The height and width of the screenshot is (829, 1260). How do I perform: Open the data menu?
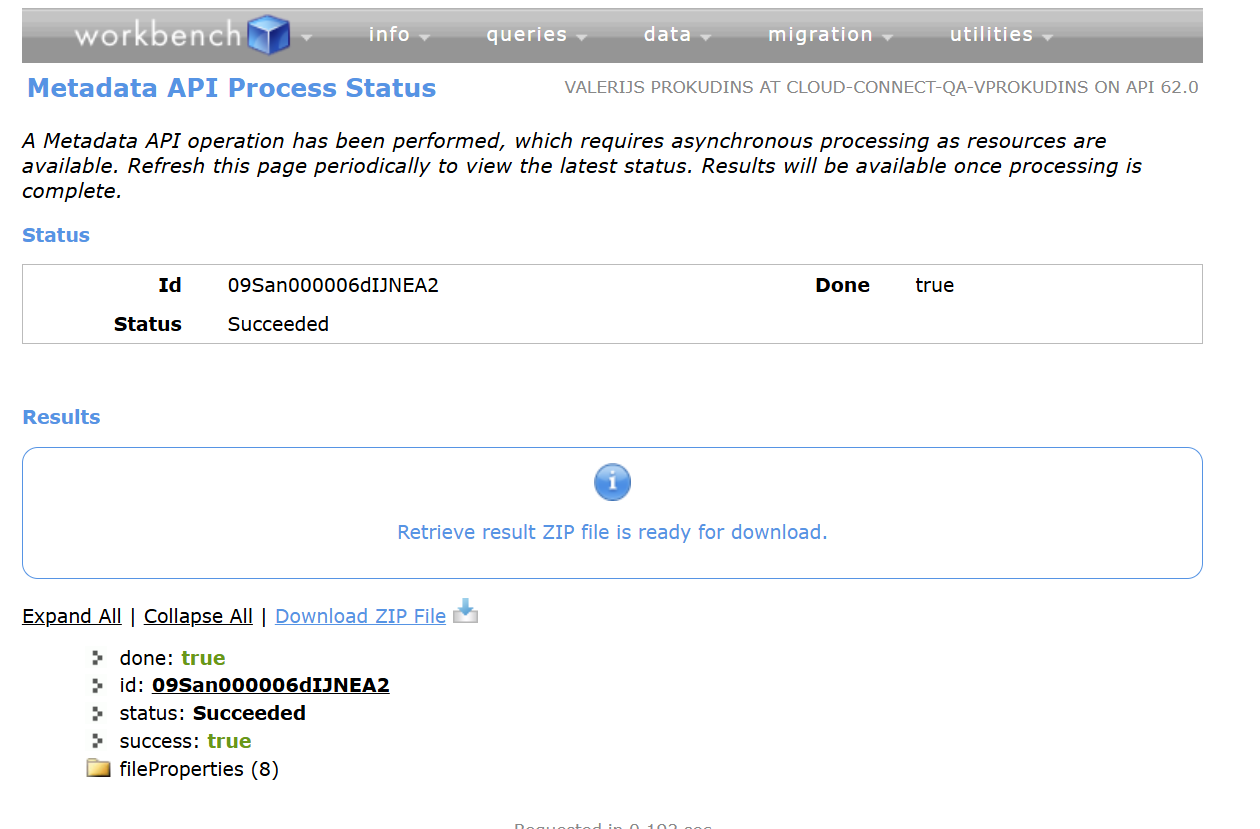click(x=677, y=35)
